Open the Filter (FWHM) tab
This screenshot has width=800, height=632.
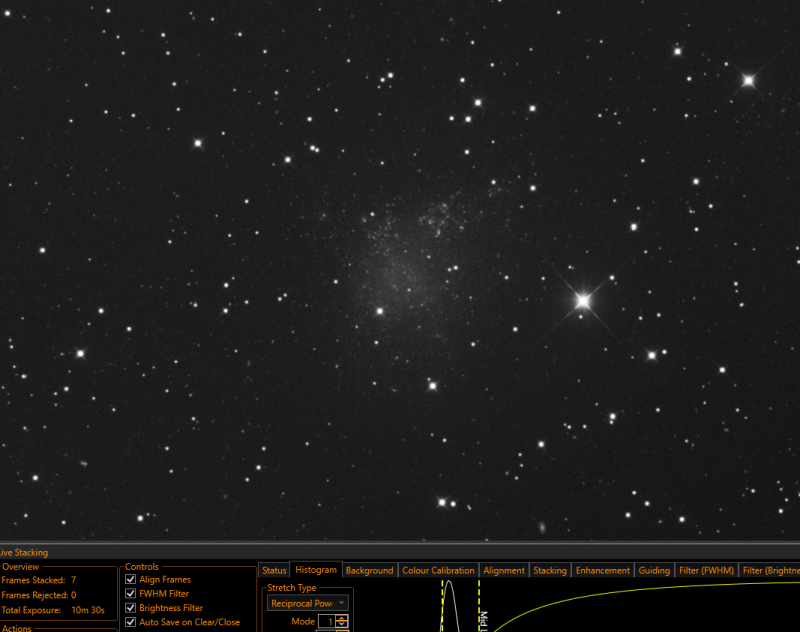pyautogui.click(x=706, y=570)
